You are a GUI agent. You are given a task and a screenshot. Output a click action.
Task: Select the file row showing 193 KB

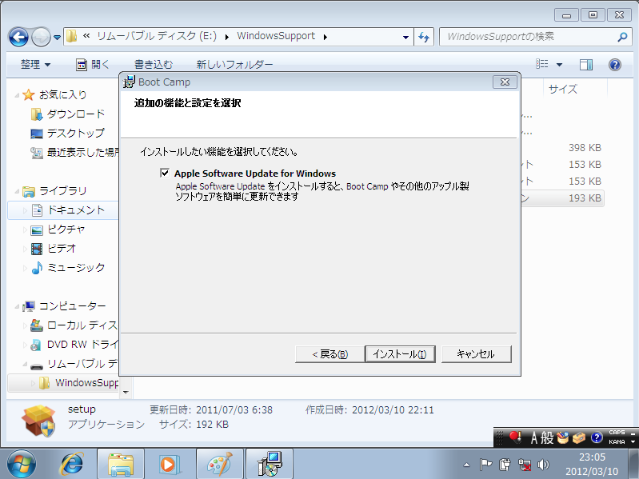(562, 198)
